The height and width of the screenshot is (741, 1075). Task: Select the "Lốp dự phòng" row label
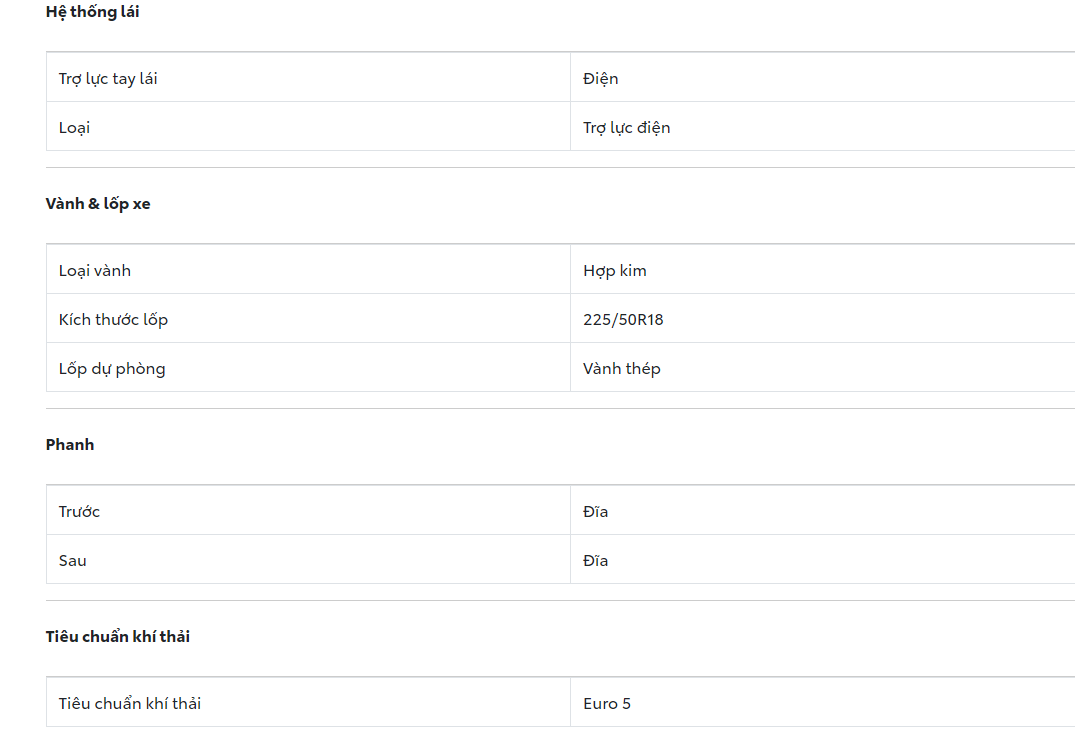click(112, 369)
